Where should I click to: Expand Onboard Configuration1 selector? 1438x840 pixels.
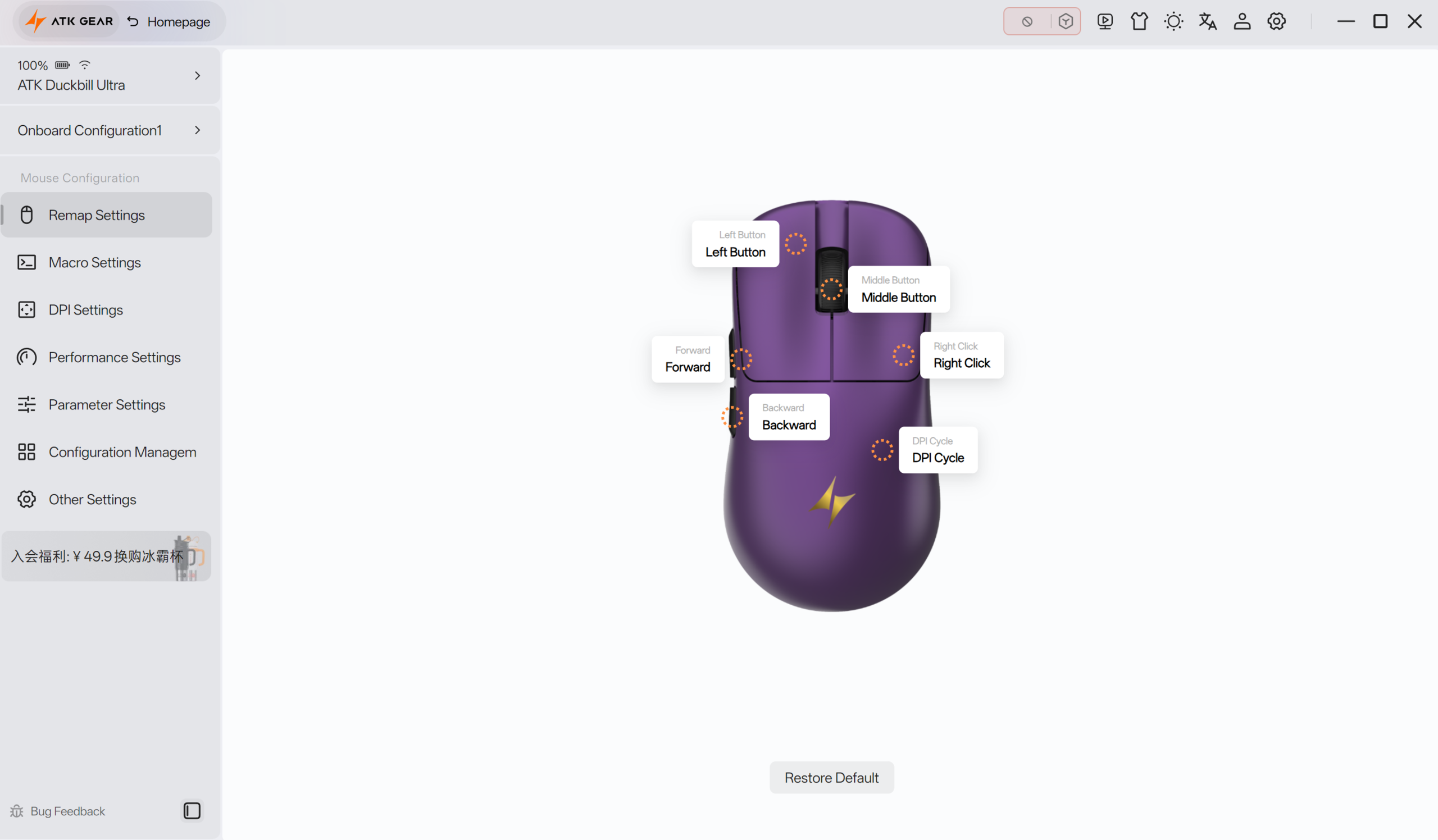197,130
